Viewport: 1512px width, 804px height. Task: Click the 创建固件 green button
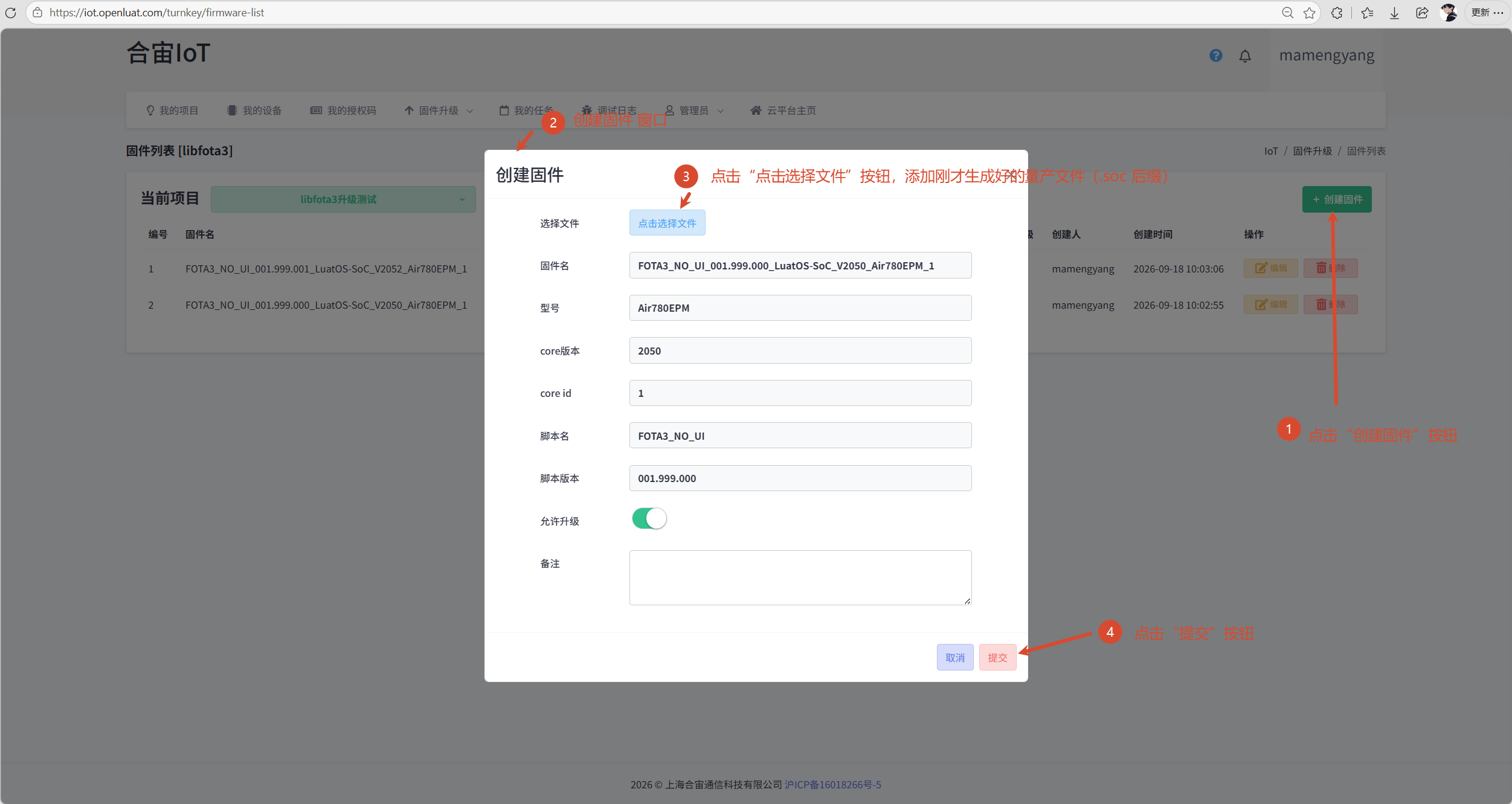click(1337, 199)
